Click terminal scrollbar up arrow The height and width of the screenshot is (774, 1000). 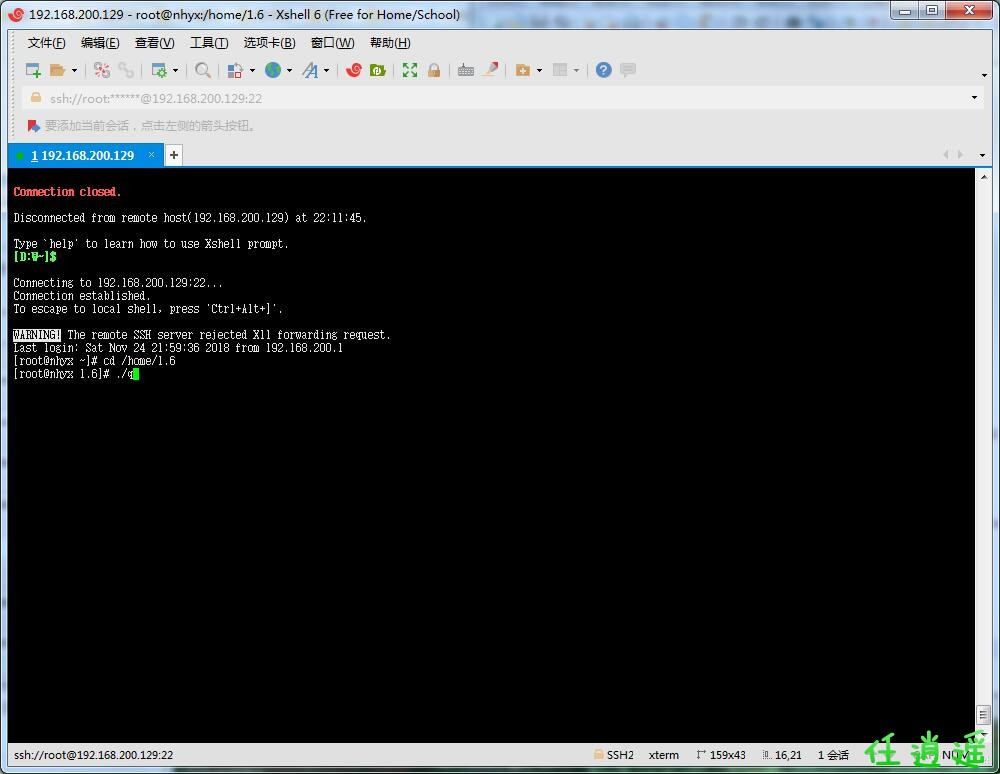tap(984, 177)
